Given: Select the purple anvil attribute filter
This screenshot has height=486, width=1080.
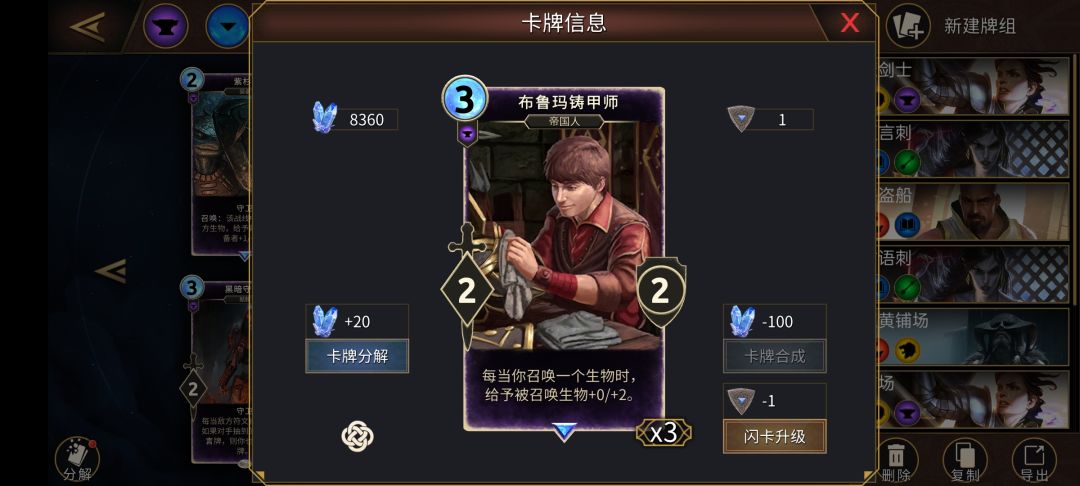Looking at the screenshot, I should 165,26.
